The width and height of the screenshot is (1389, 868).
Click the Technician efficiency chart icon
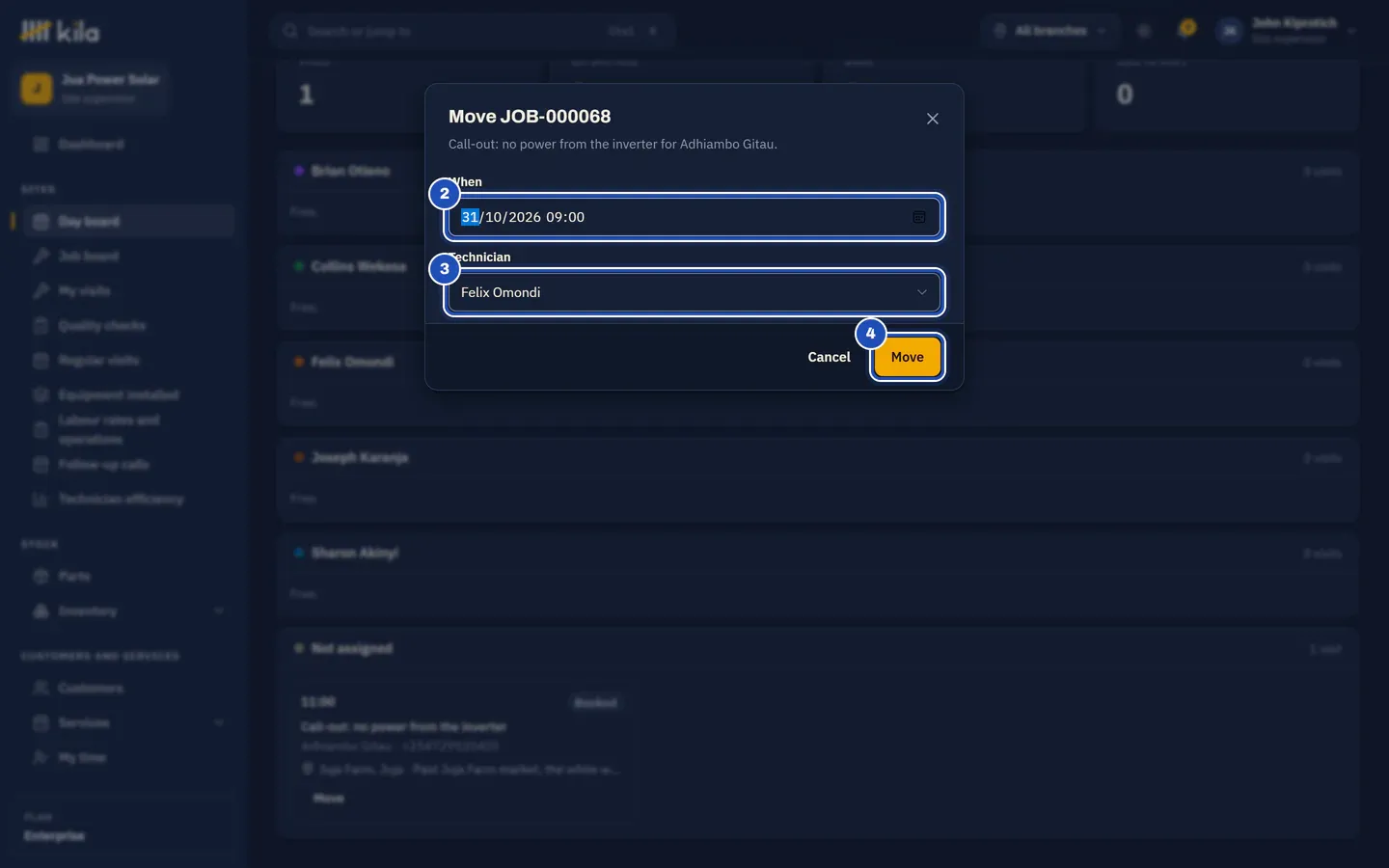click(41, 499)
